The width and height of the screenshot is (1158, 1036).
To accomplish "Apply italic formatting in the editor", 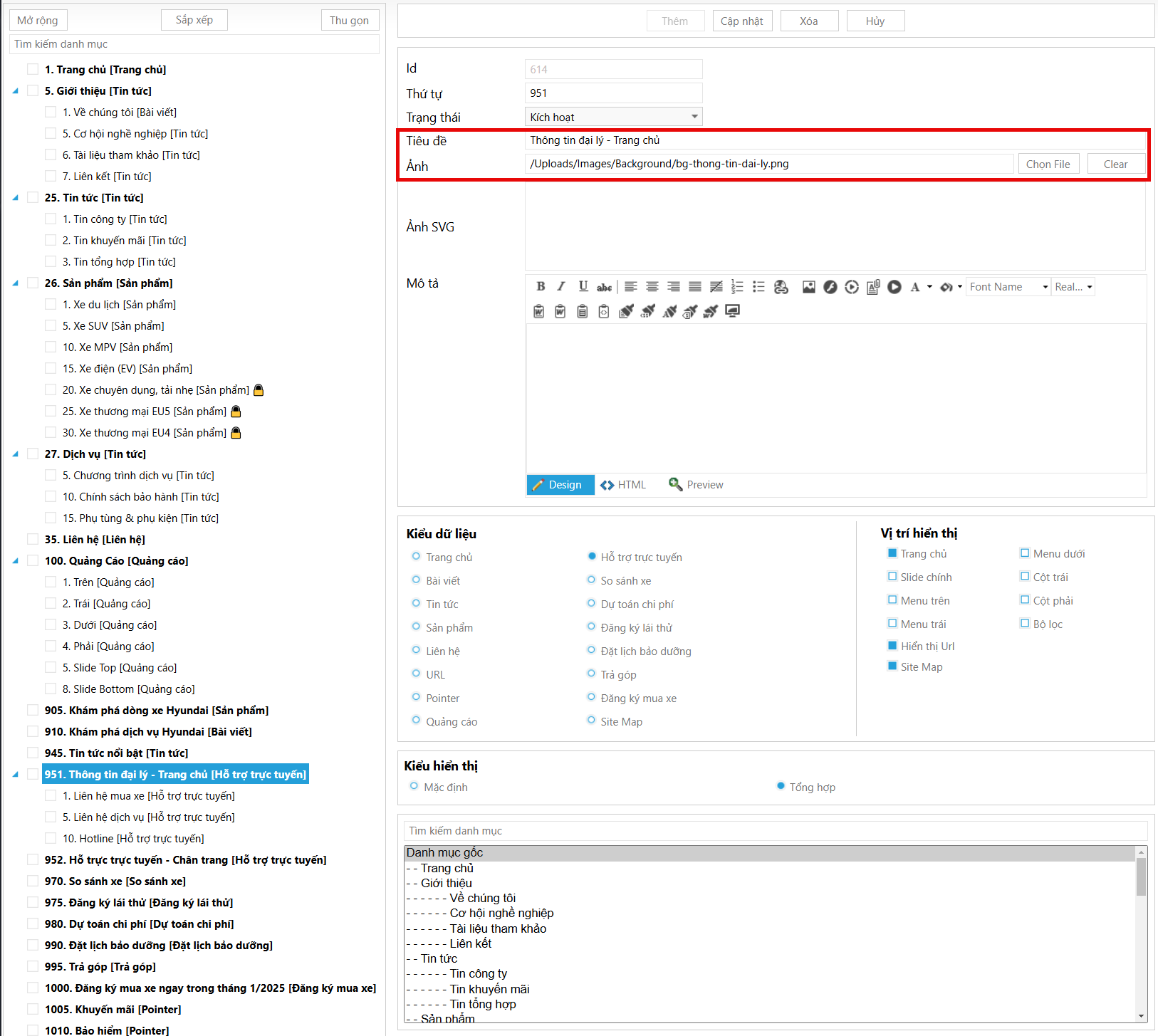I will point(561,286).
